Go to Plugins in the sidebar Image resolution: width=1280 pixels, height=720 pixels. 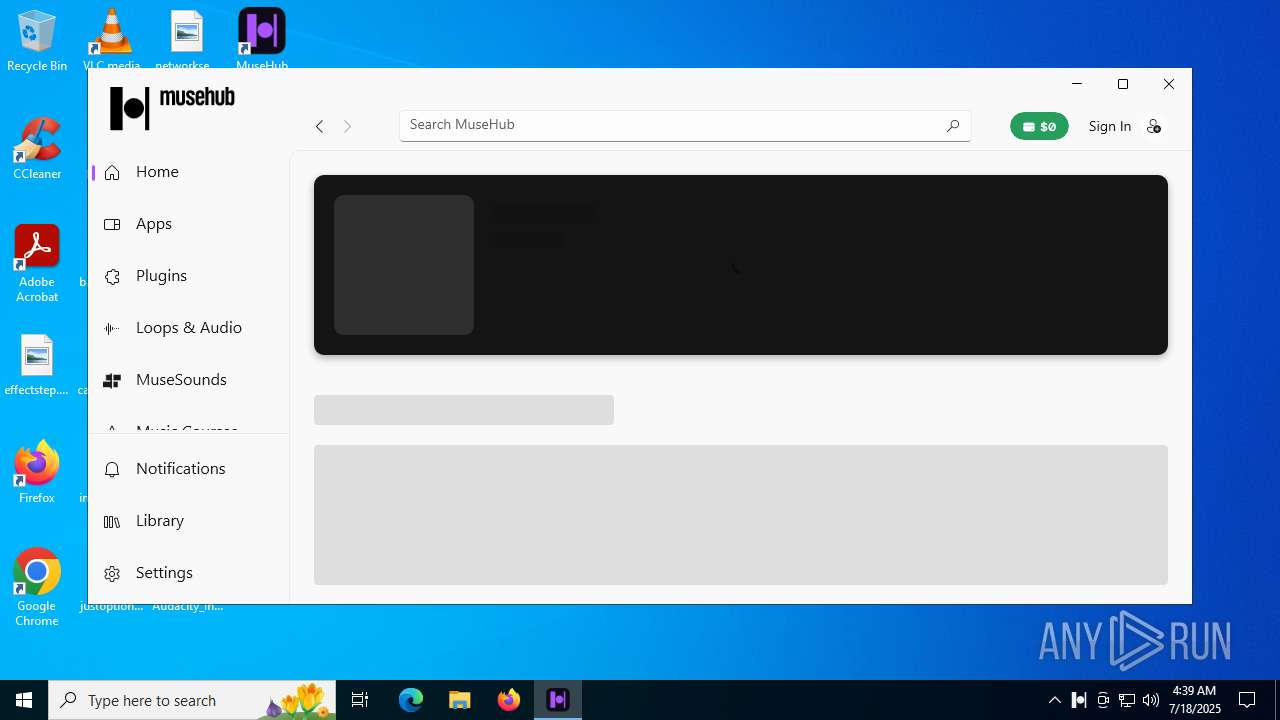189,276
